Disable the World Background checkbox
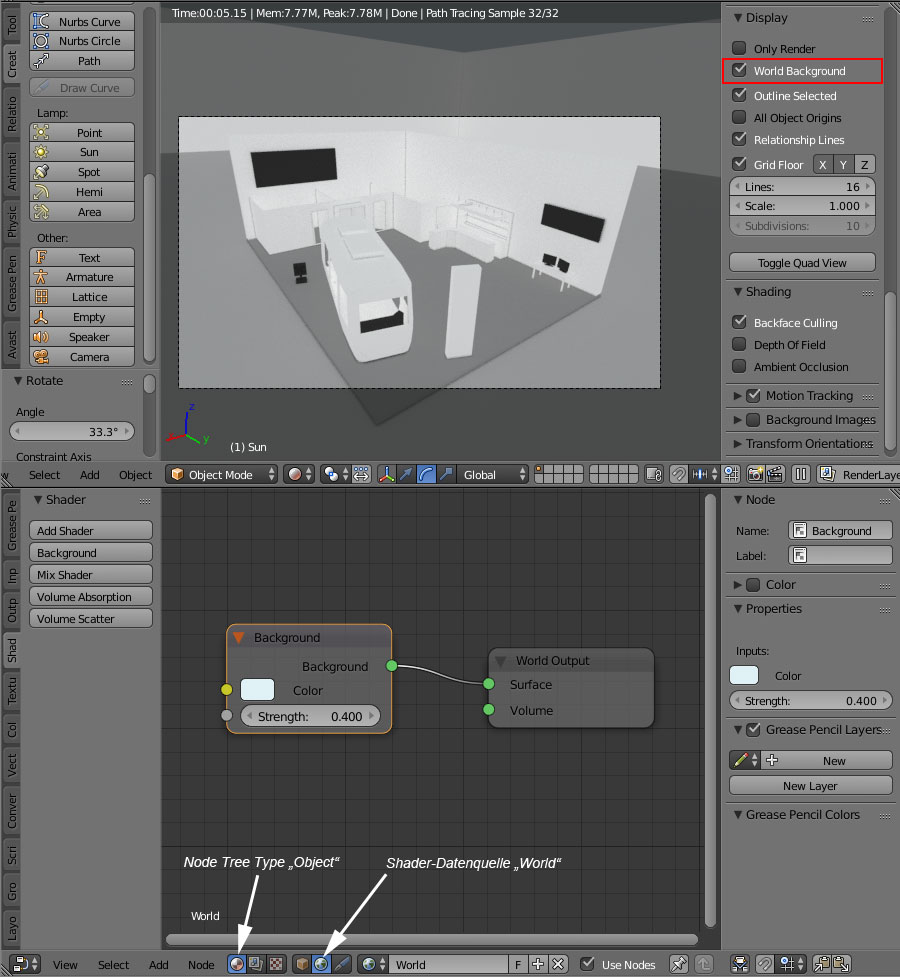 [739, 71]
